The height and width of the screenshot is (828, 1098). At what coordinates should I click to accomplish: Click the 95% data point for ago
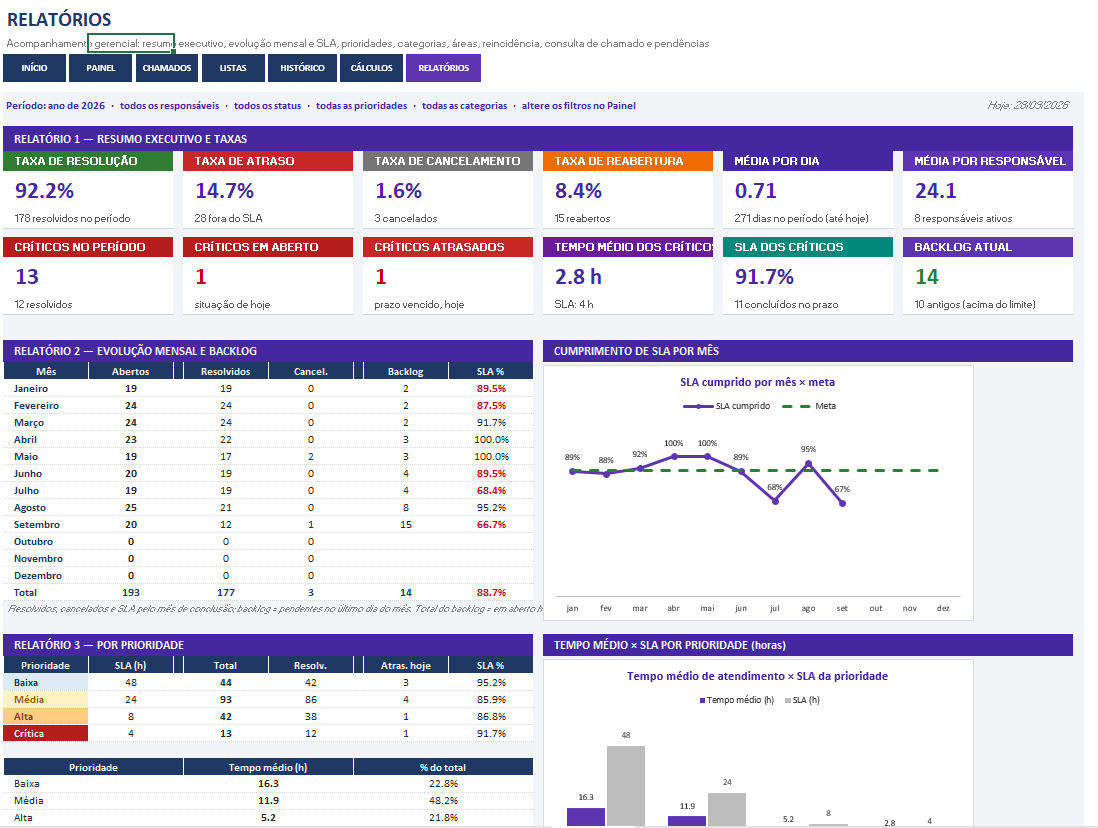808,464
